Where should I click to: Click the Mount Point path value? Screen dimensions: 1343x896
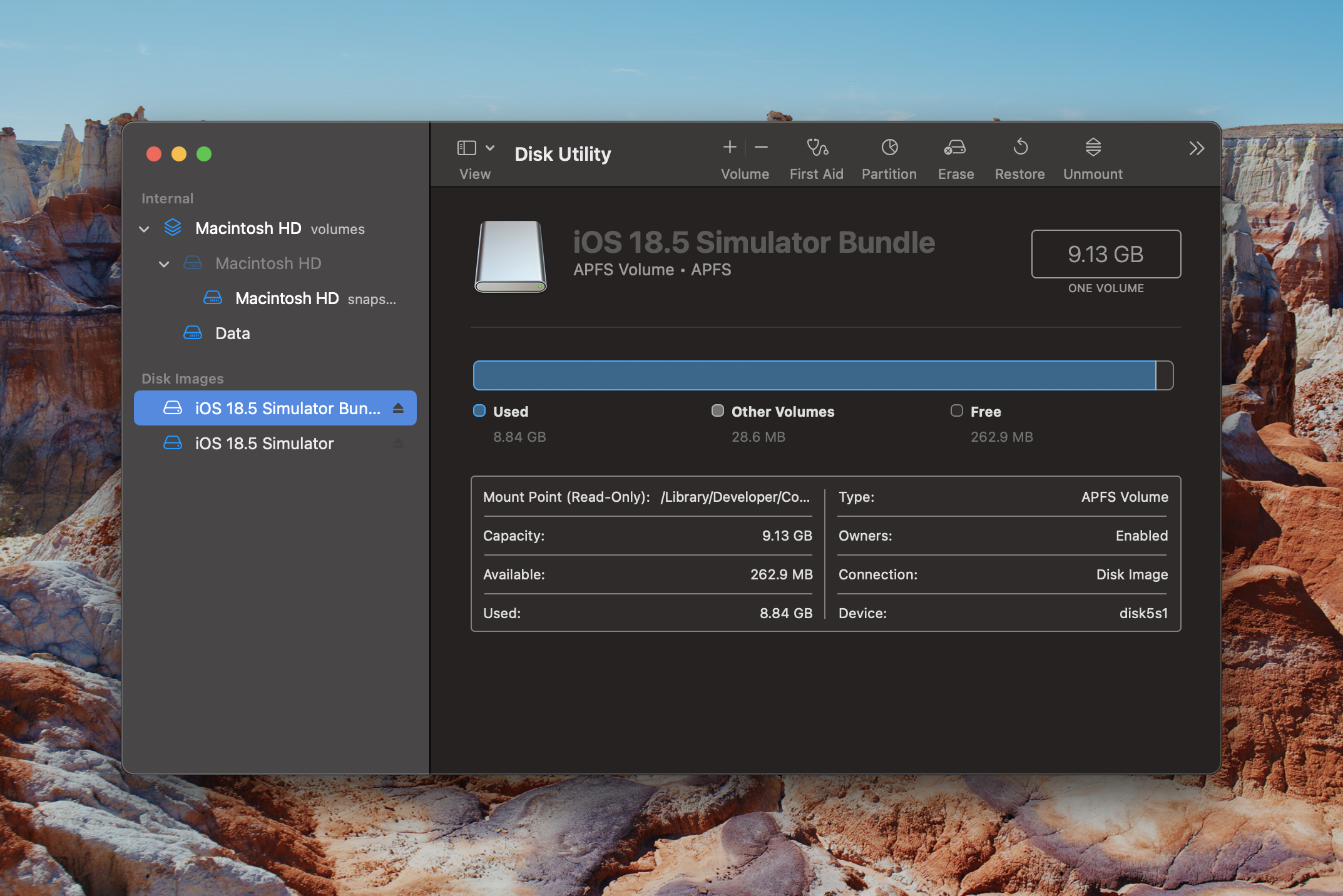[735, 497]
